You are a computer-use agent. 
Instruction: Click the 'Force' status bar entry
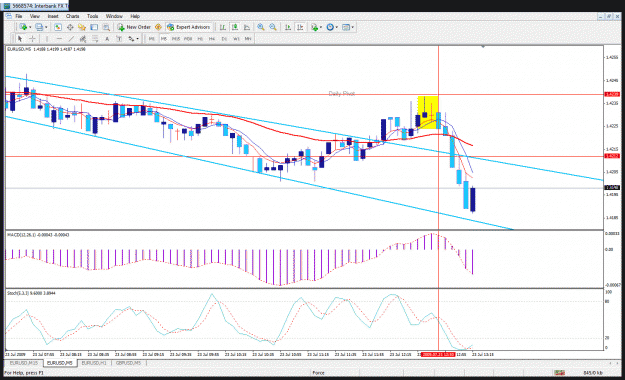coord(318,372)
